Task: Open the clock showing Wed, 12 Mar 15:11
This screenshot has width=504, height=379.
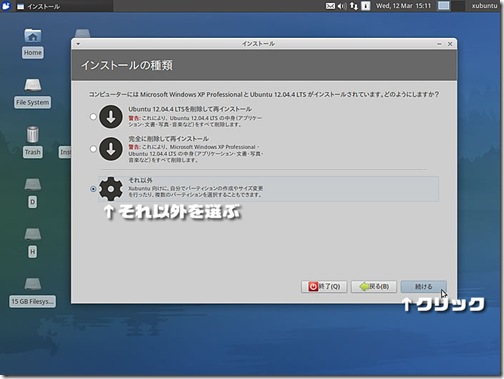Action: coord(403,6)
